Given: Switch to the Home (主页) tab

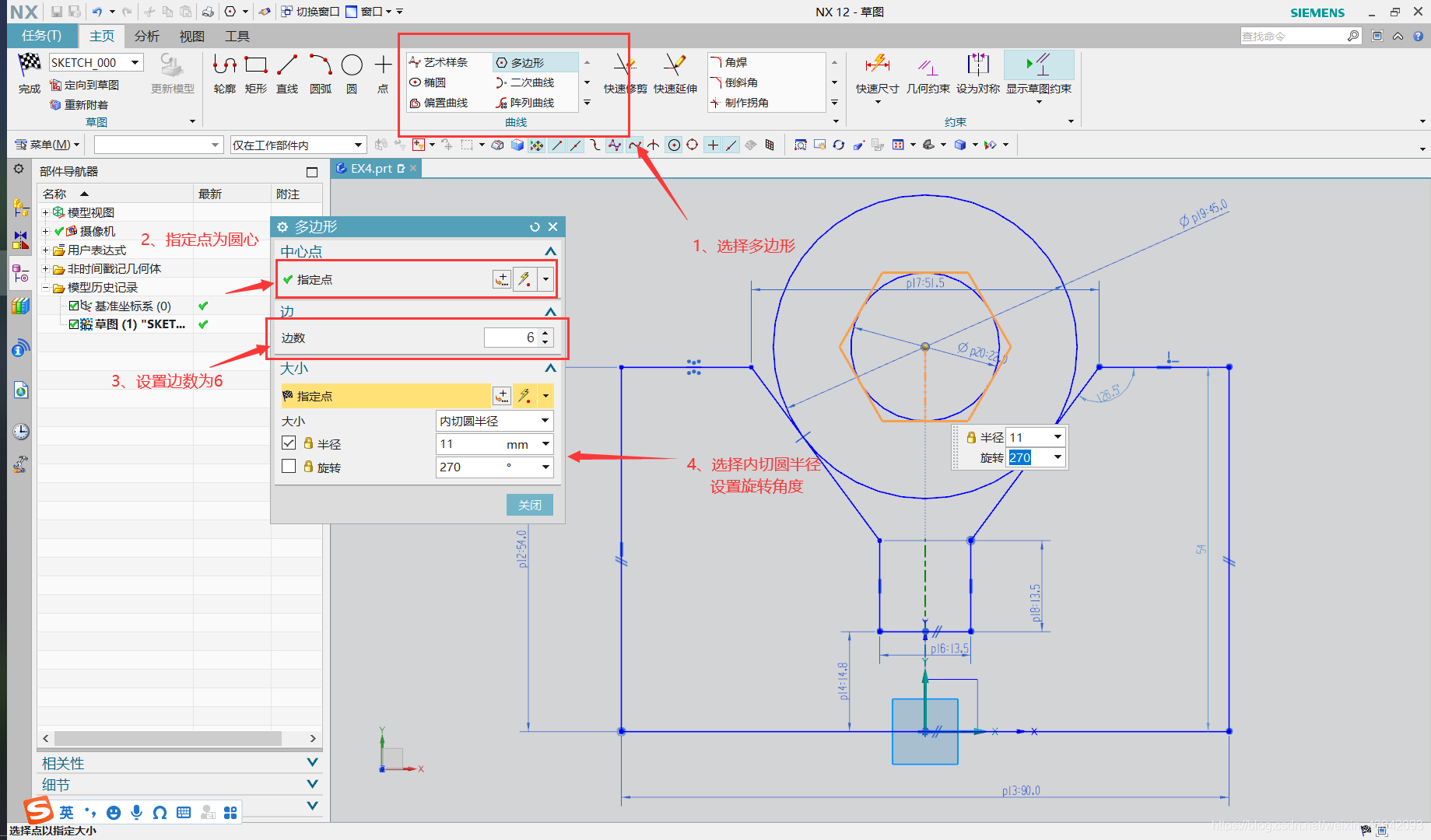Looking at the screenshot, I should click(x=101, y=36).
